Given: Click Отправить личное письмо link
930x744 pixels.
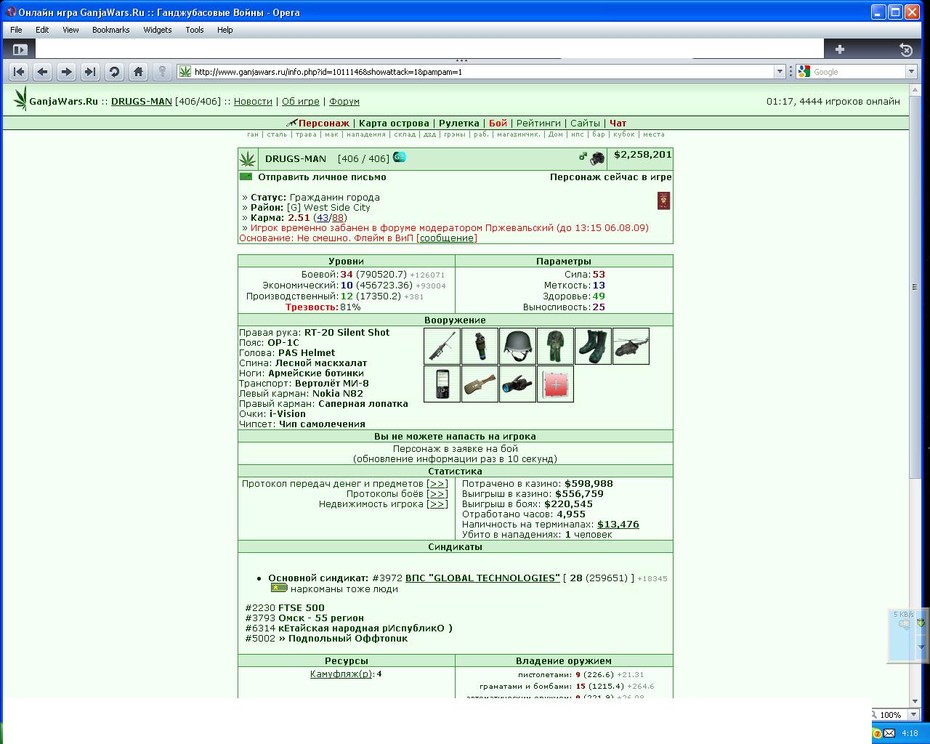Looking at the screenshot, I should click(322, 177).
